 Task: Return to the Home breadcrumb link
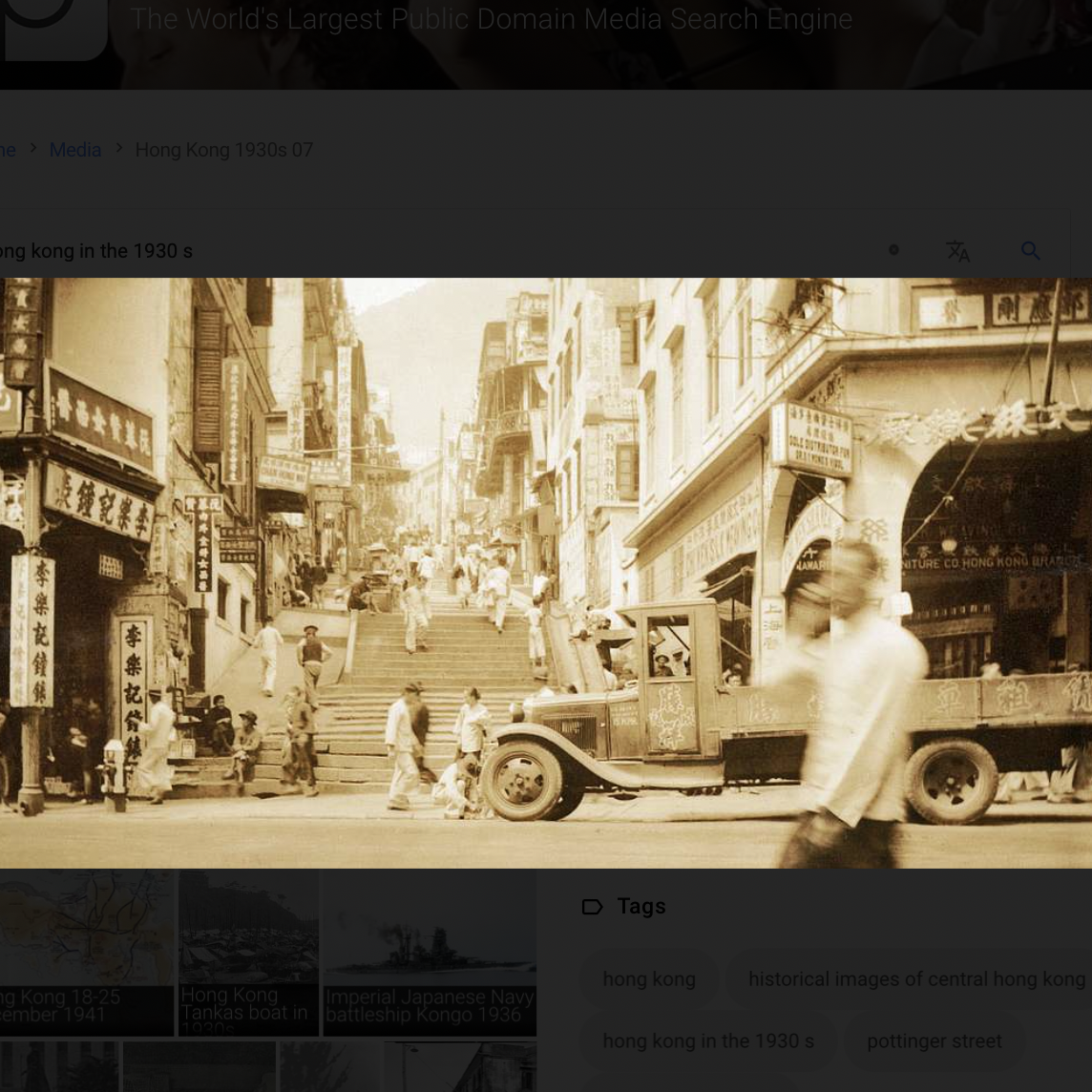pos(8,150)
